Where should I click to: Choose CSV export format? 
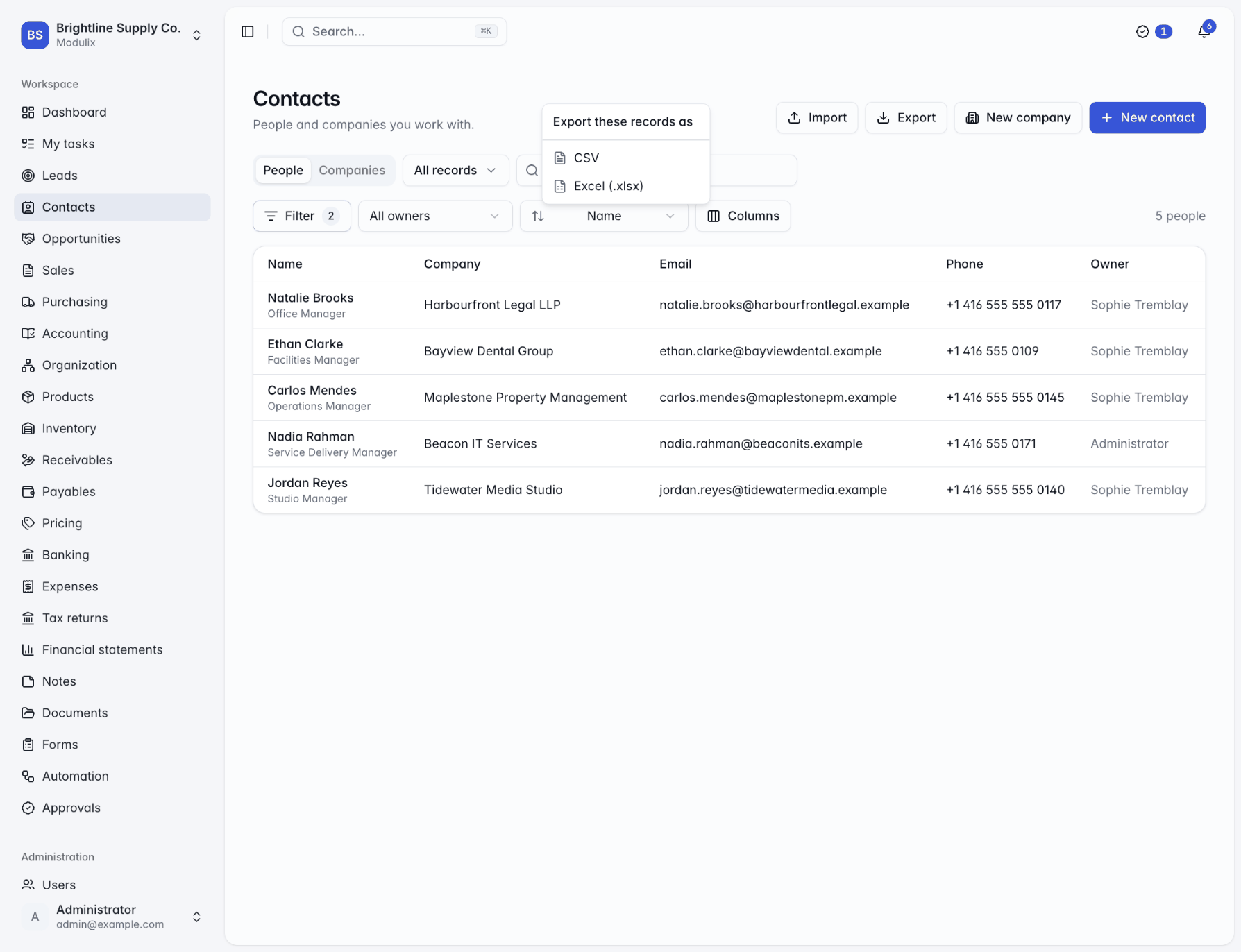[x=625, y=158]
